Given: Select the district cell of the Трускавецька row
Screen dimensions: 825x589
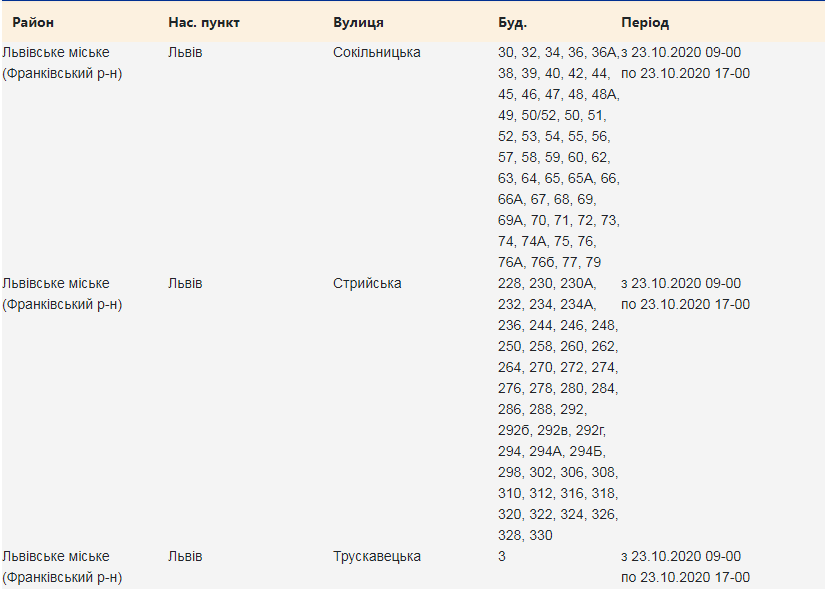Looking at the screenshot, I should point(62,566).
